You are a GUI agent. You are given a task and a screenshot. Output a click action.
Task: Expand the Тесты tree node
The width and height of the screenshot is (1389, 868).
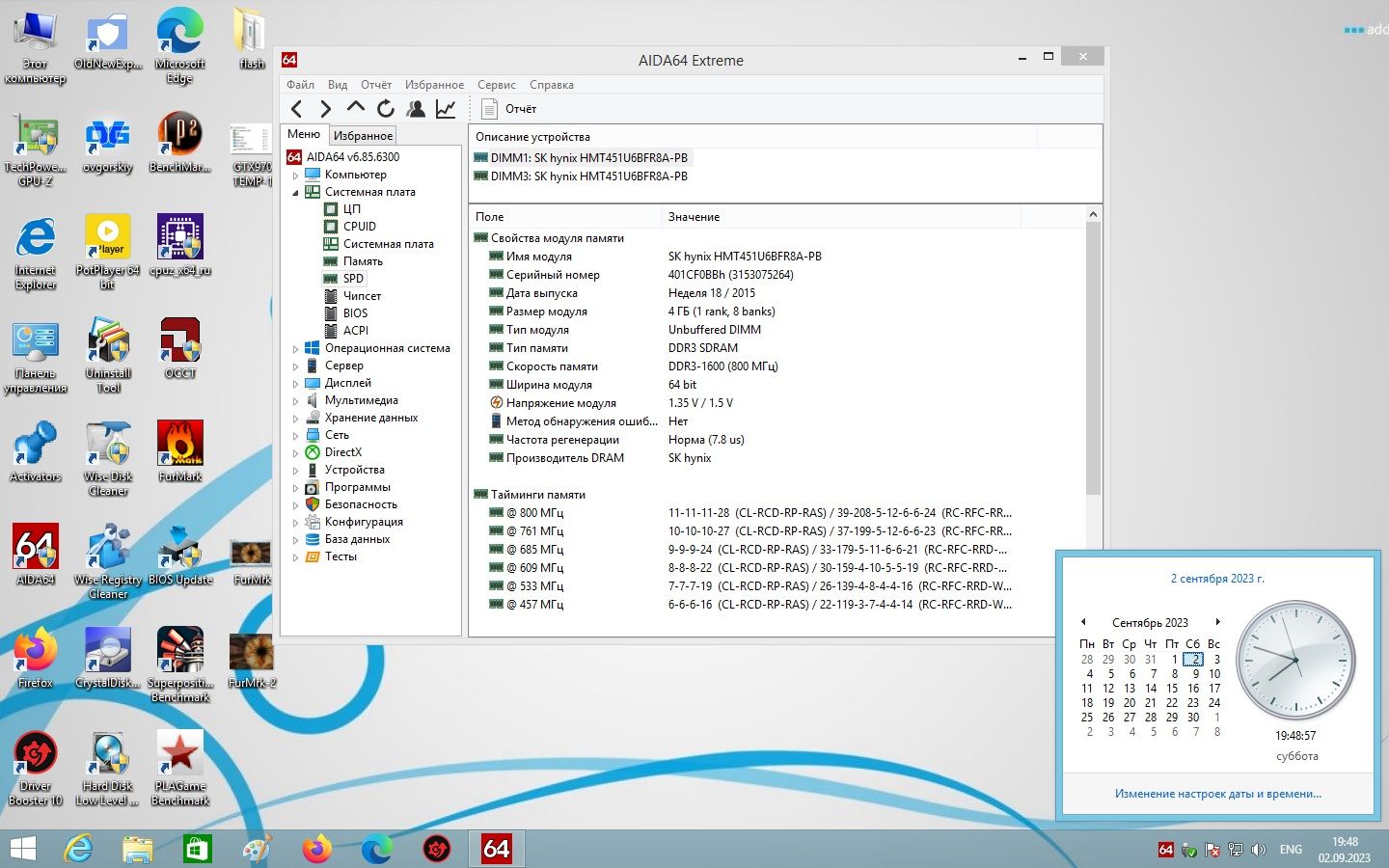tap(295, 556)
